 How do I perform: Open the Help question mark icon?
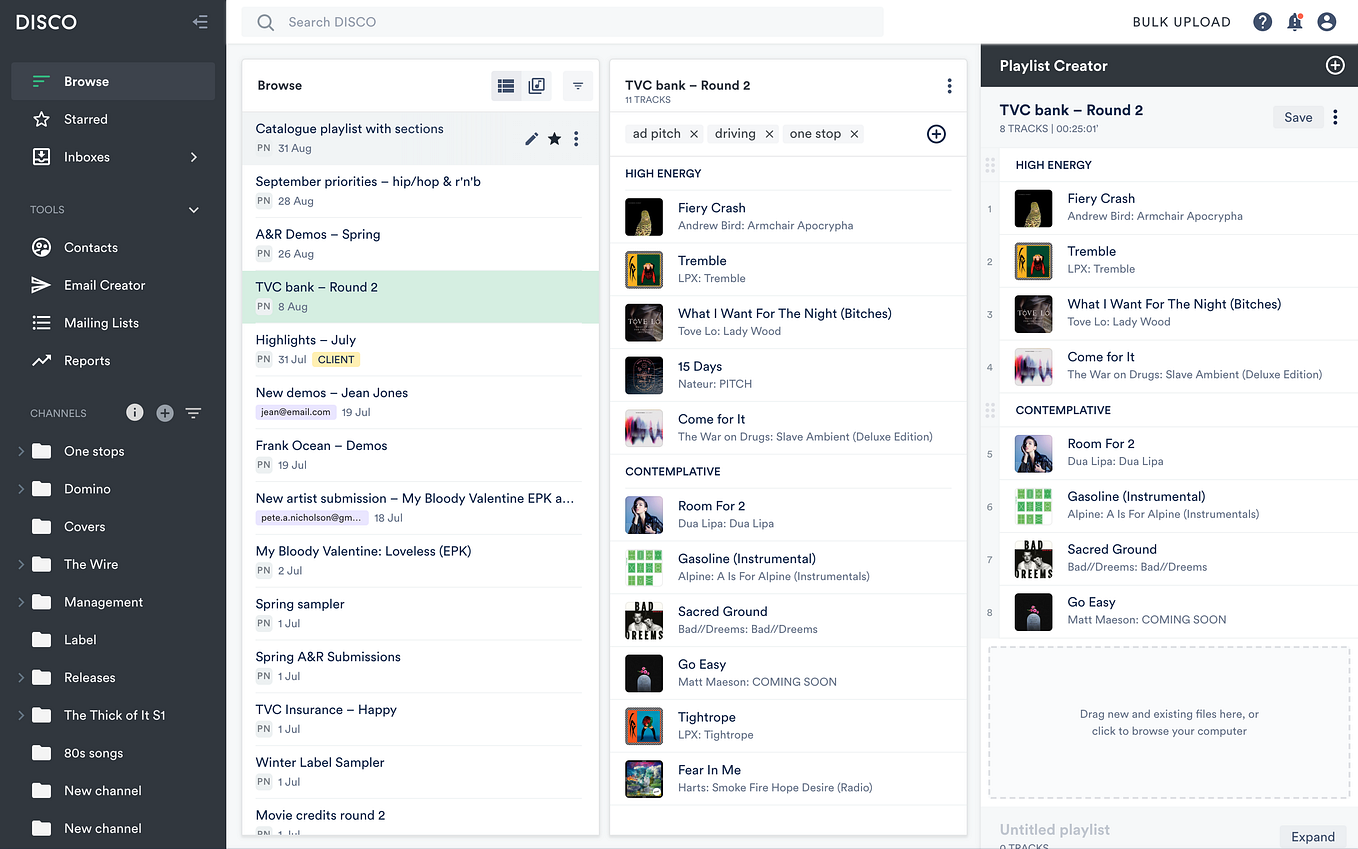1263,22
